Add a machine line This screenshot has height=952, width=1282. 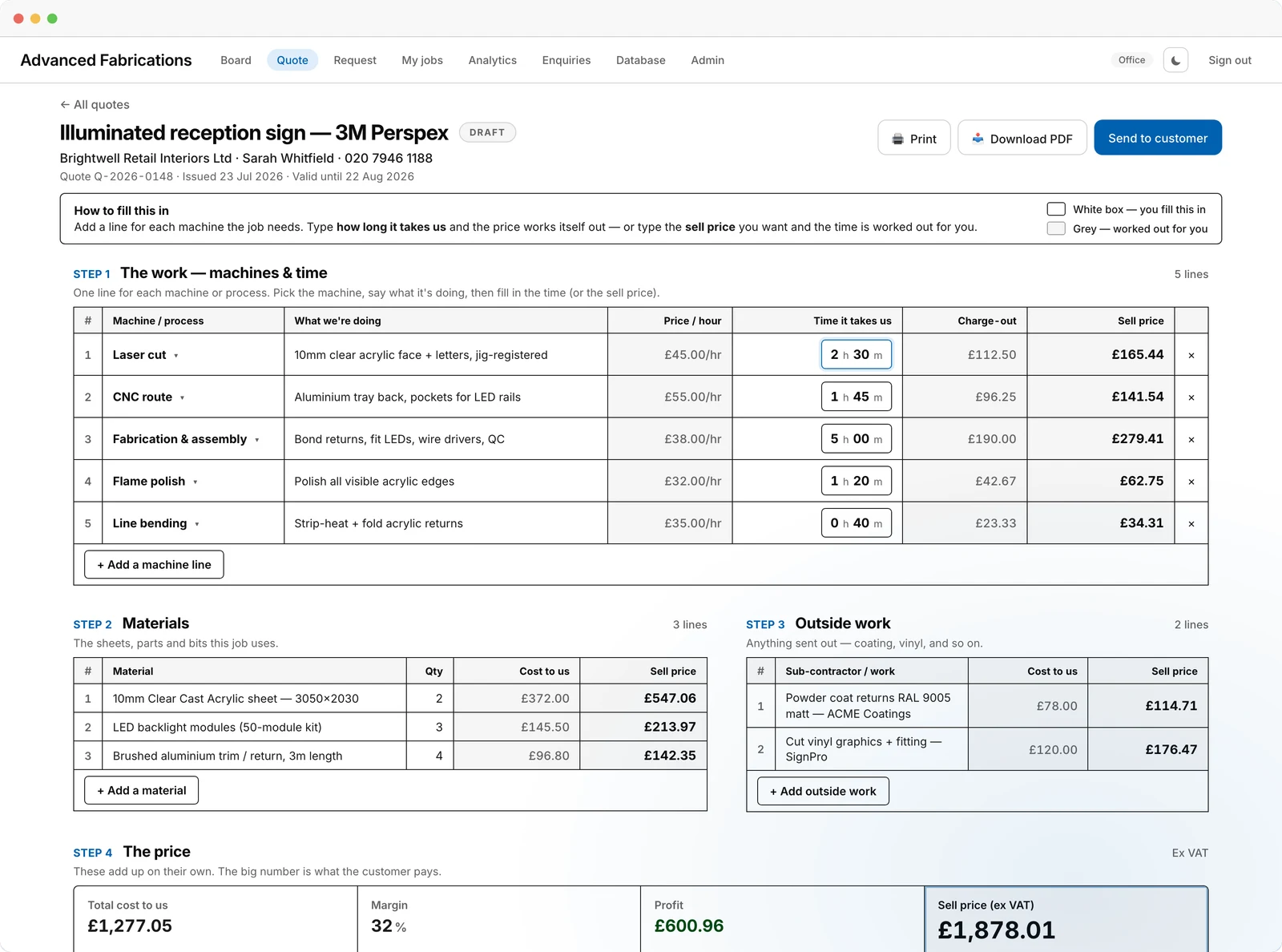click(x=154, y=565)
